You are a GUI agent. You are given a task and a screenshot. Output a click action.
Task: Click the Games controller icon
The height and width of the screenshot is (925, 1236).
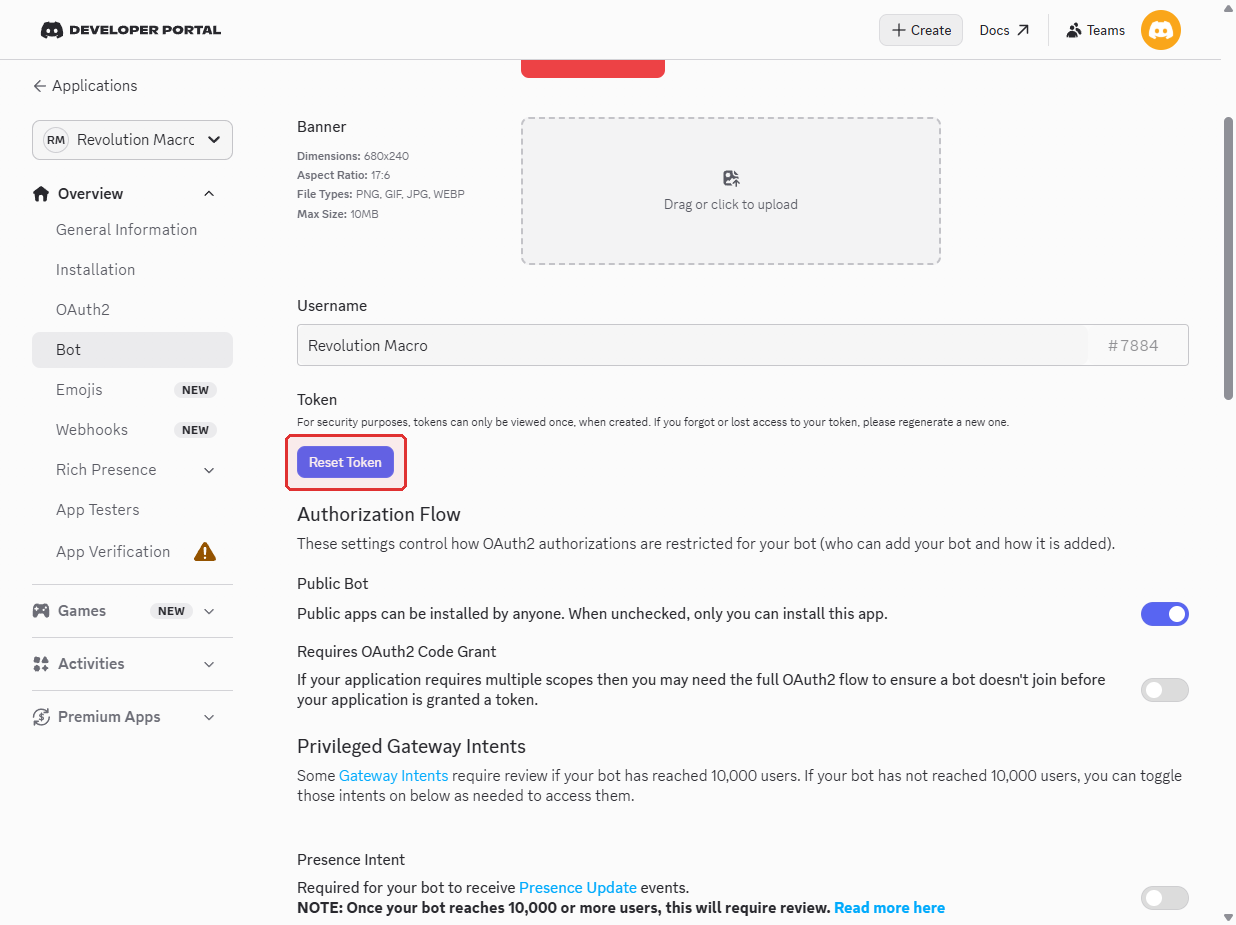(x=41, y=611)
